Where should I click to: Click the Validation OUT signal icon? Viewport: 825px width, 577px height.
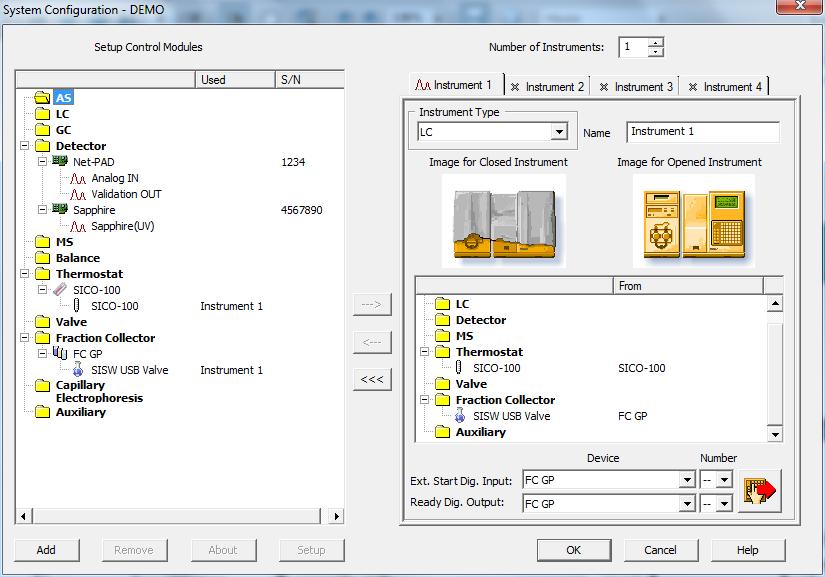[x=78, y=195]
